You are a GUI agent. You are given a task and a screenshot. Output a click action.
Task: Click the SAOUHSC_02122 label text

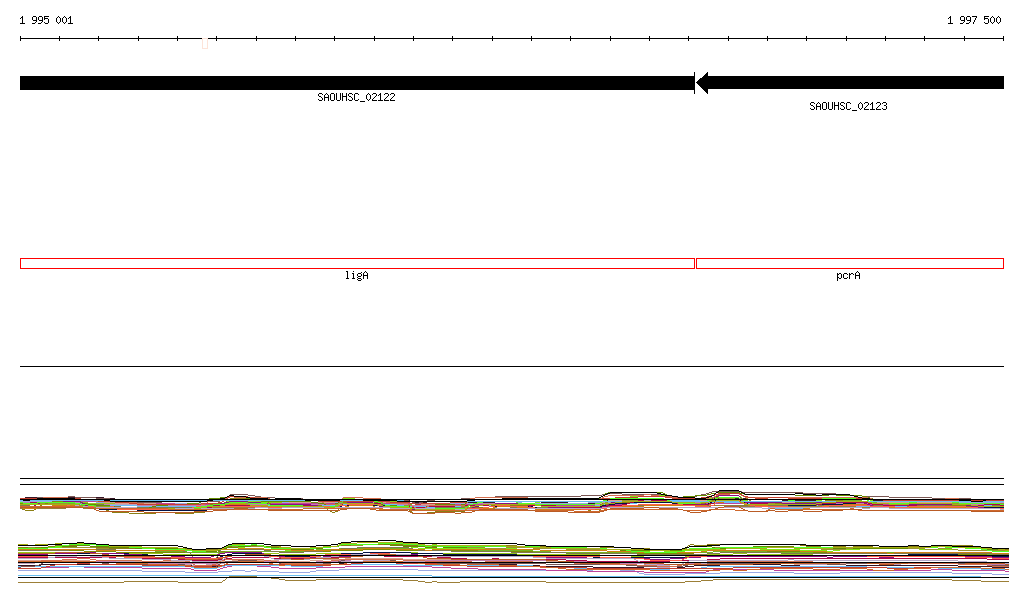[x=357, y=97]
